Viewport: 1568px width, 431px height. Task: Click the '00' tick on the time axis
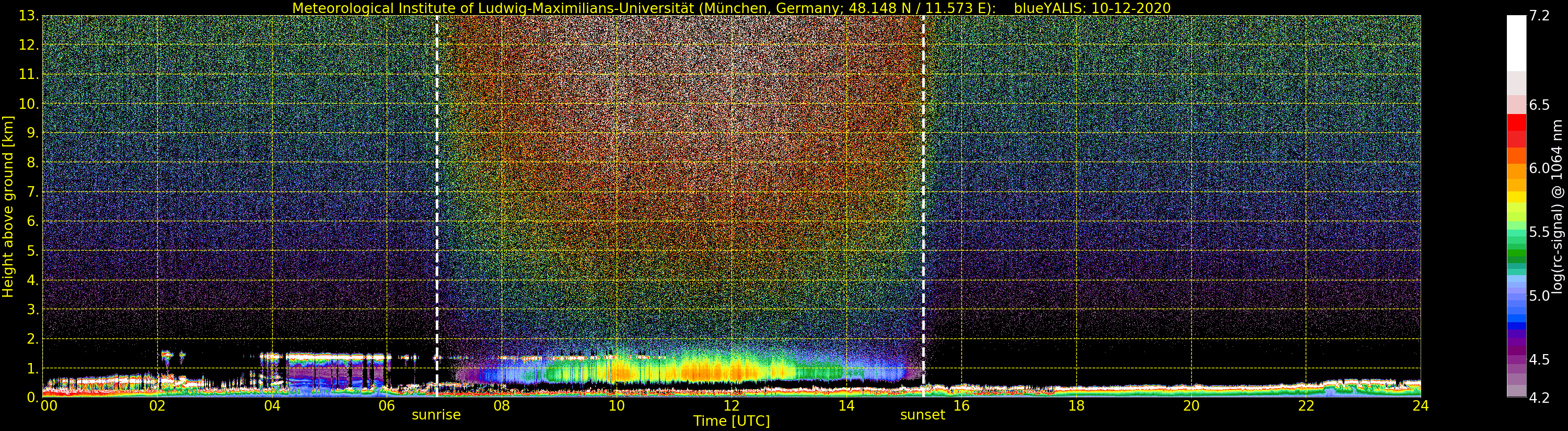click(x=48, y=406)
